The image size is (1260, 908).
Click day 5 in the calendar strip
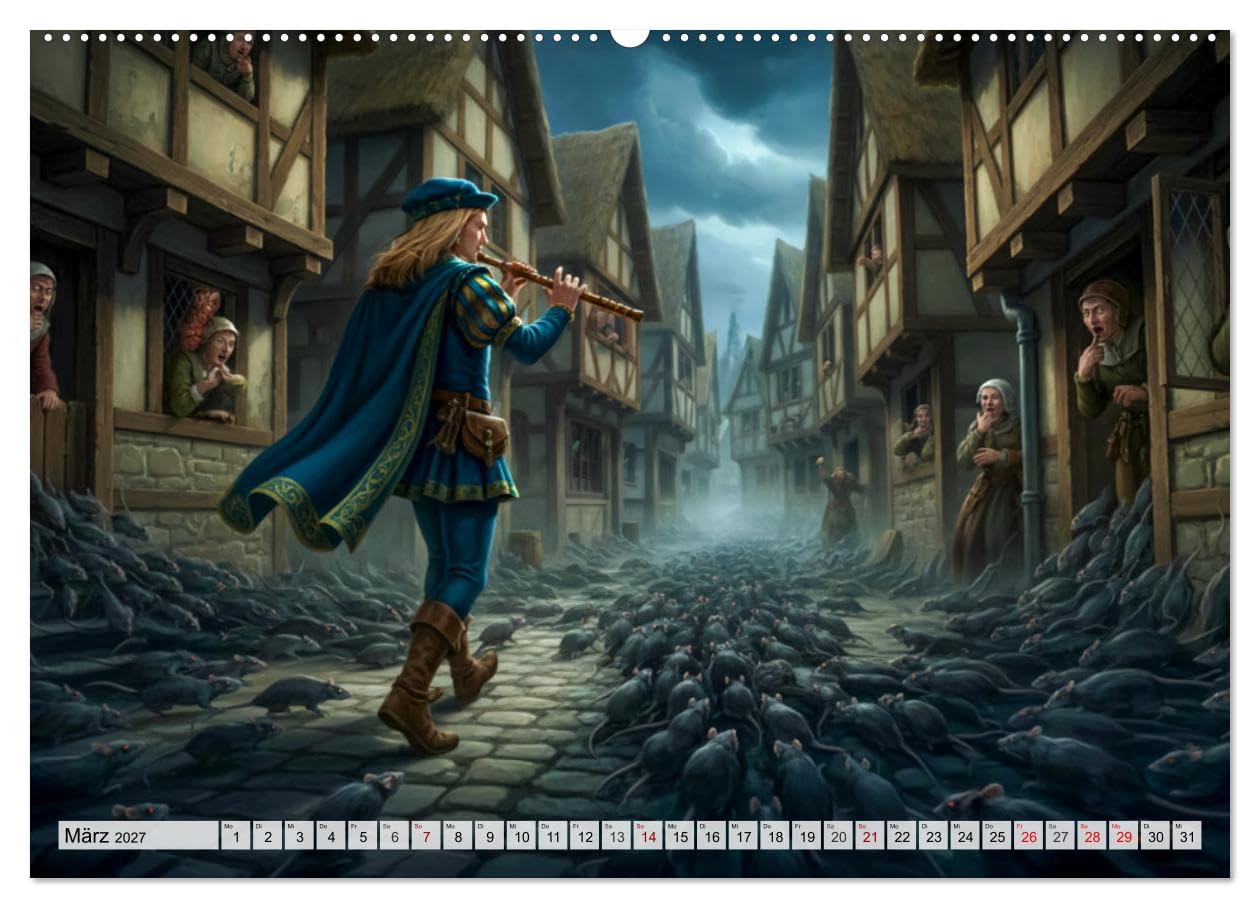[362, 836]
